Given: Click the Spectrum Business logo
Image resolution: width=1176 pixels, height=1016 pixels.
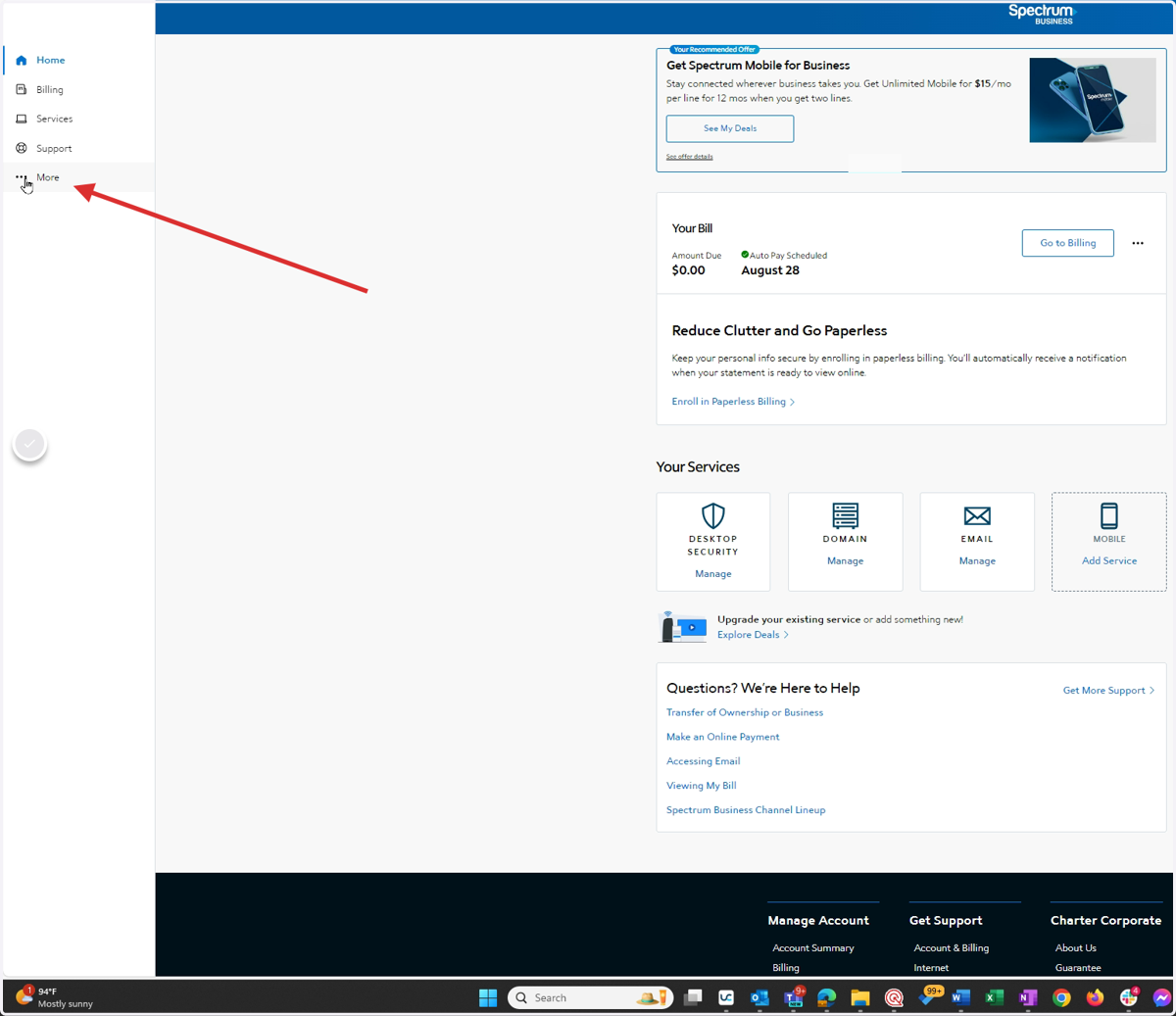Looking at the screenshot, I should point(1041,14).
